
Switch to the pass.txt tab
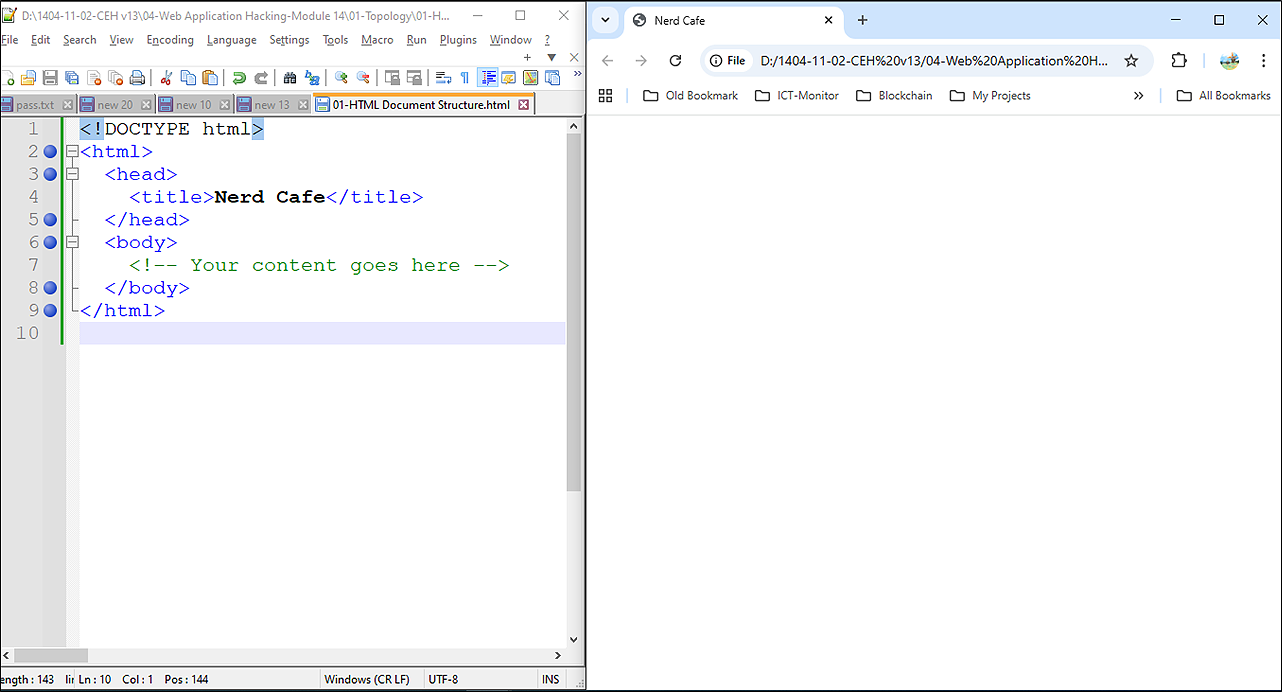(x=35, y=105)
